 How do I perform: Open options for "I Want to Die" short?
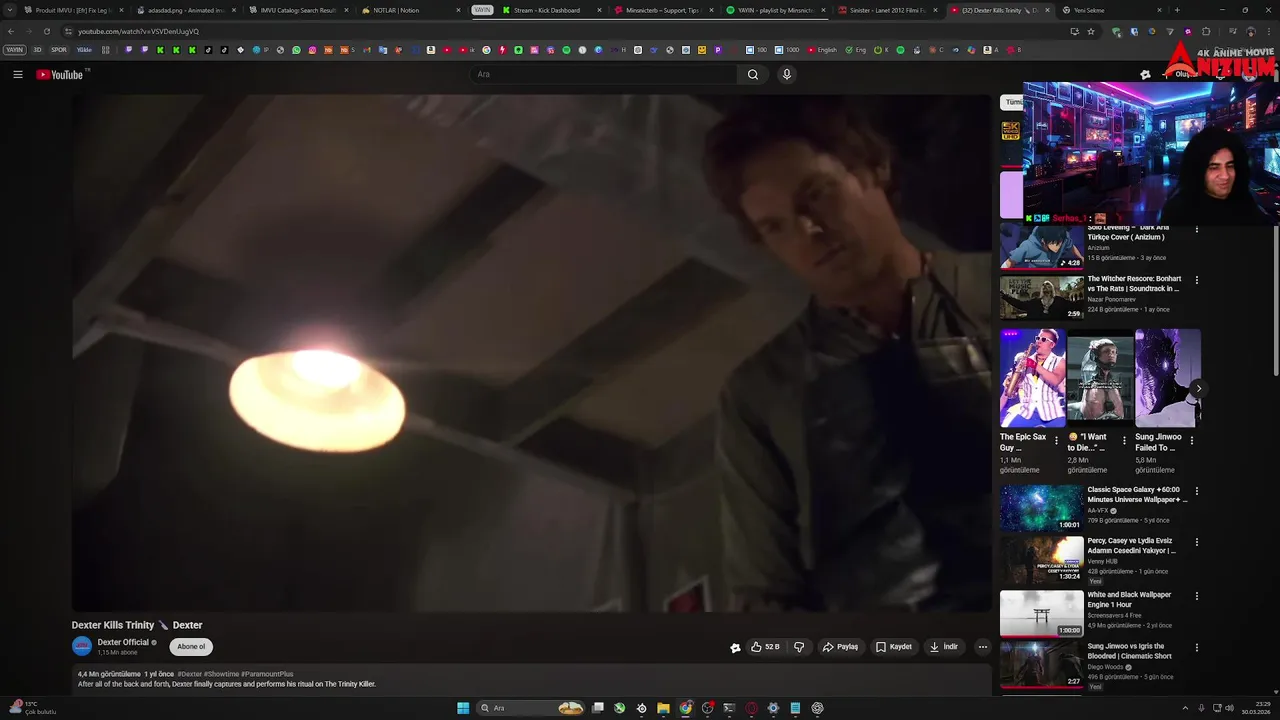point(1124,440)
